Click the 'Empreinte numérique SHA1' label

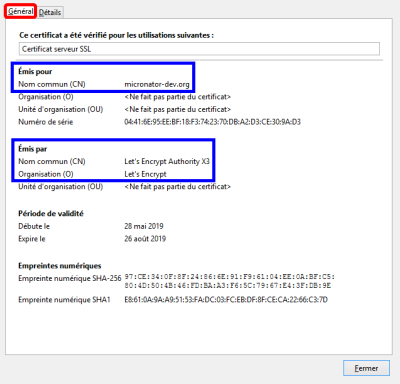click(x=64, y=300)
